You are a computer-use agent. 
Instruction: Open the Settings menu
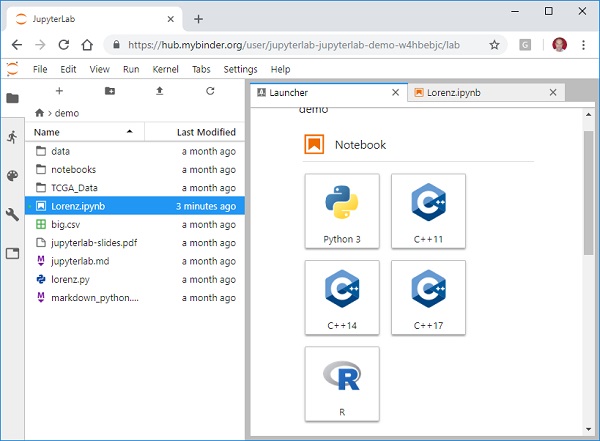click(240, 69)
